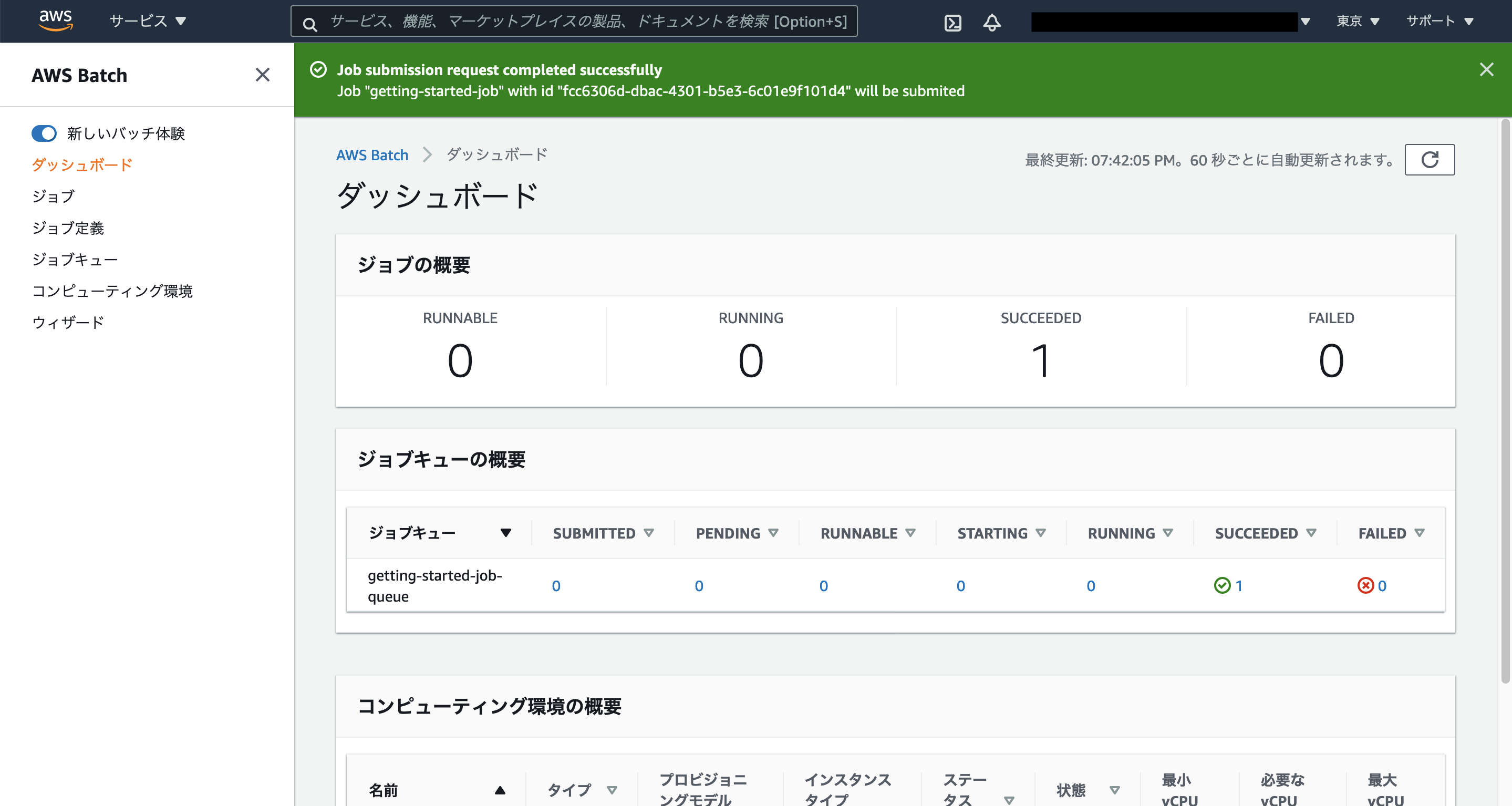
Task: Click the AWS Batch breadcrumb link
Action: [372, 155]
